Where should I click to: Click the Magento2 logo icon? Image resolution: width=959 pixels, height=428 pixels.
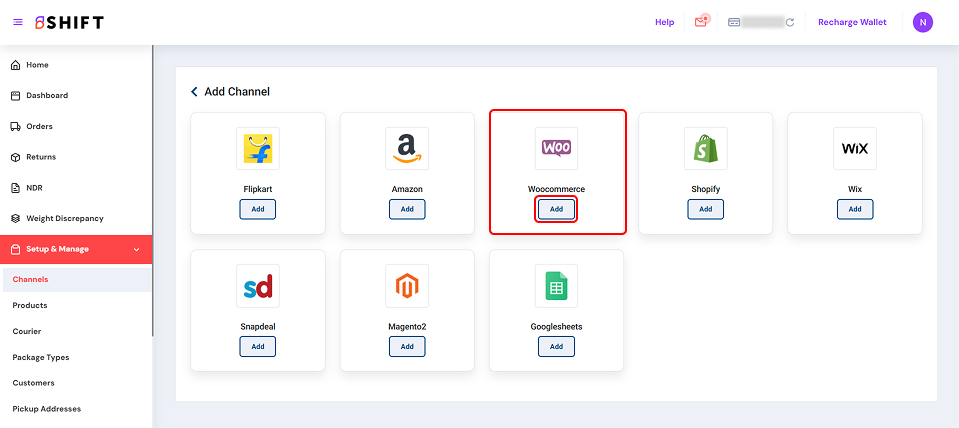(407, 286)
